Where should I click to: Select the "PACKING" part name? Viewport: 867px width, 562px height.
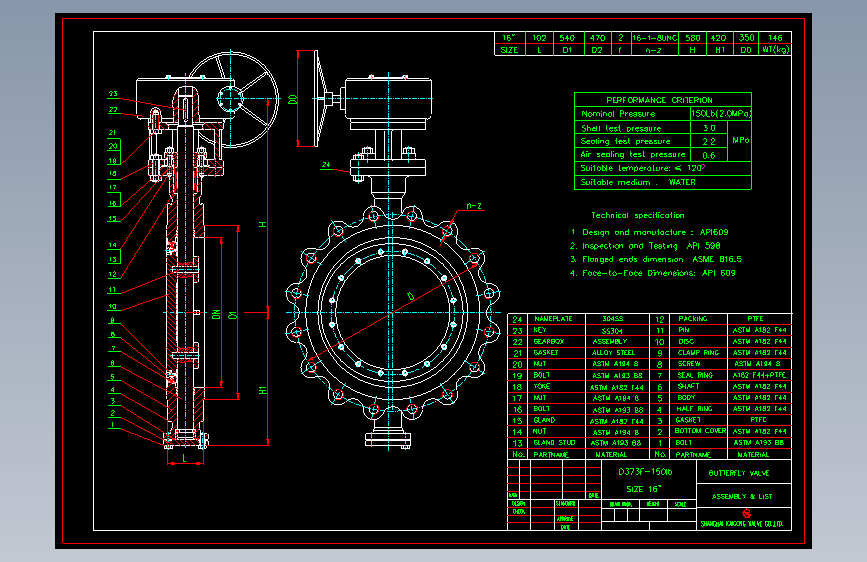693,319
